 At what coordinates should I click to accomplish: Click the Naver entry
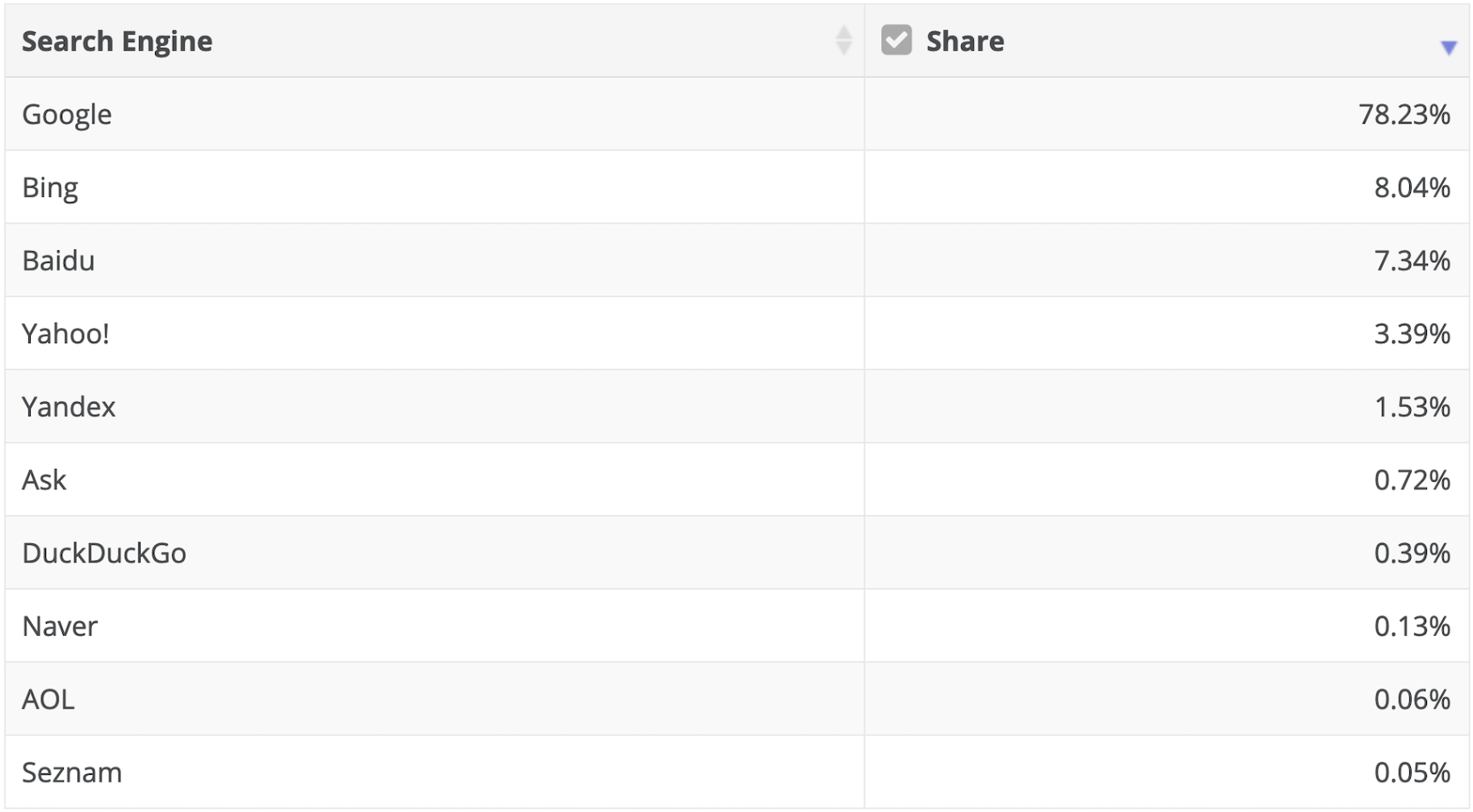pyautogui.click(x=60, y=626)
